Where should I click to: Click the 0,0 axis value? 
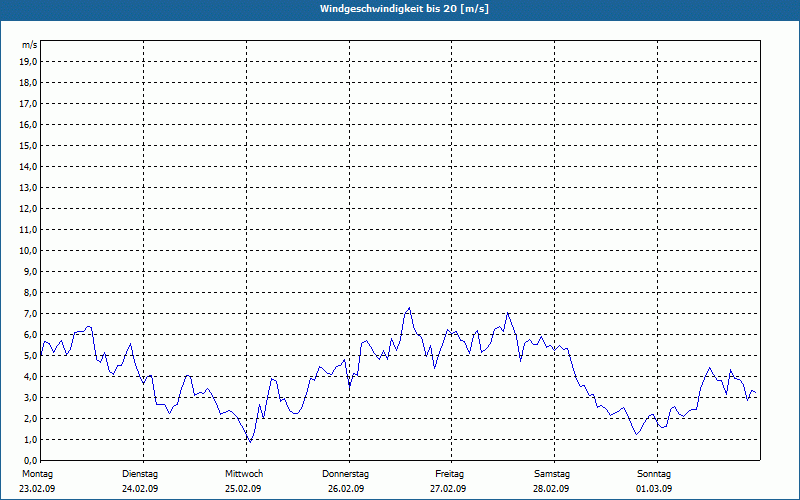click(x=30, y=461)
